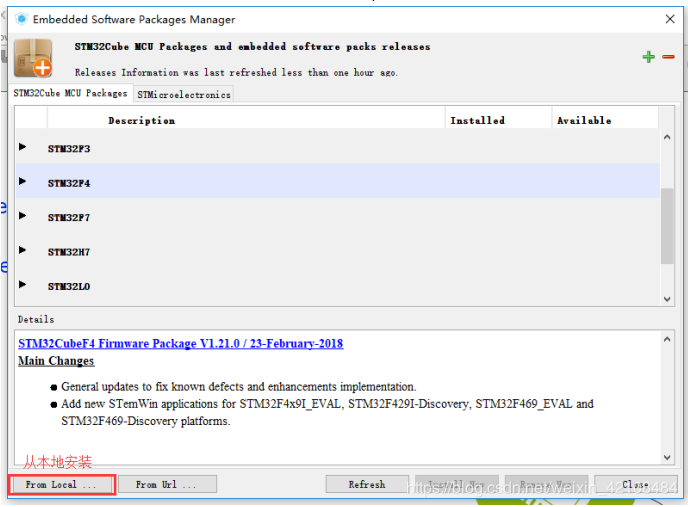
Task: Click the Main Changes heading
Action: pos(56,361)
